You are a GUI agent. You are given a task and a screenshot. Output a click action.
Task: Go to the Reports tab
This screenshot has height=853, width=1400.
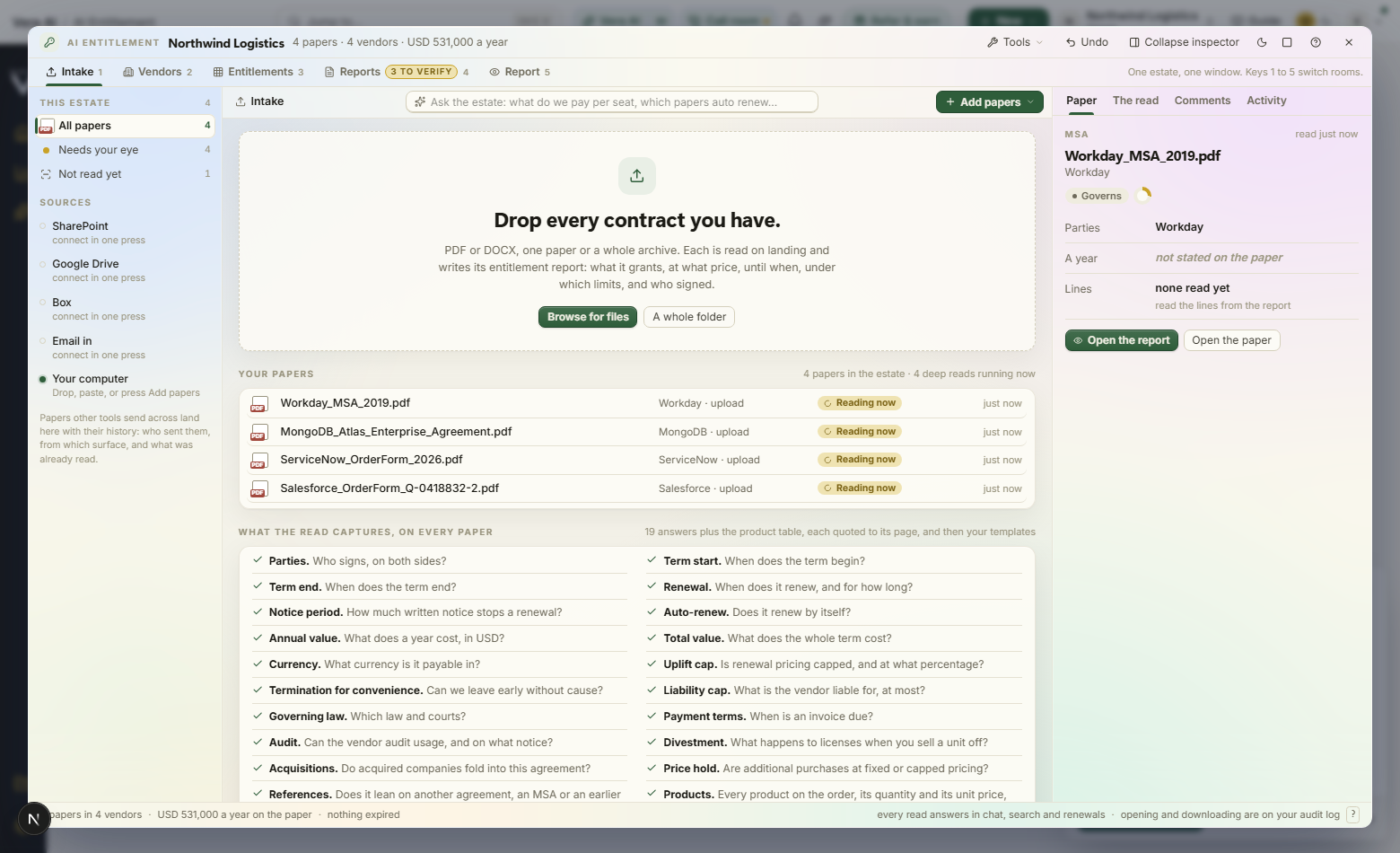(x=397, y=72)
